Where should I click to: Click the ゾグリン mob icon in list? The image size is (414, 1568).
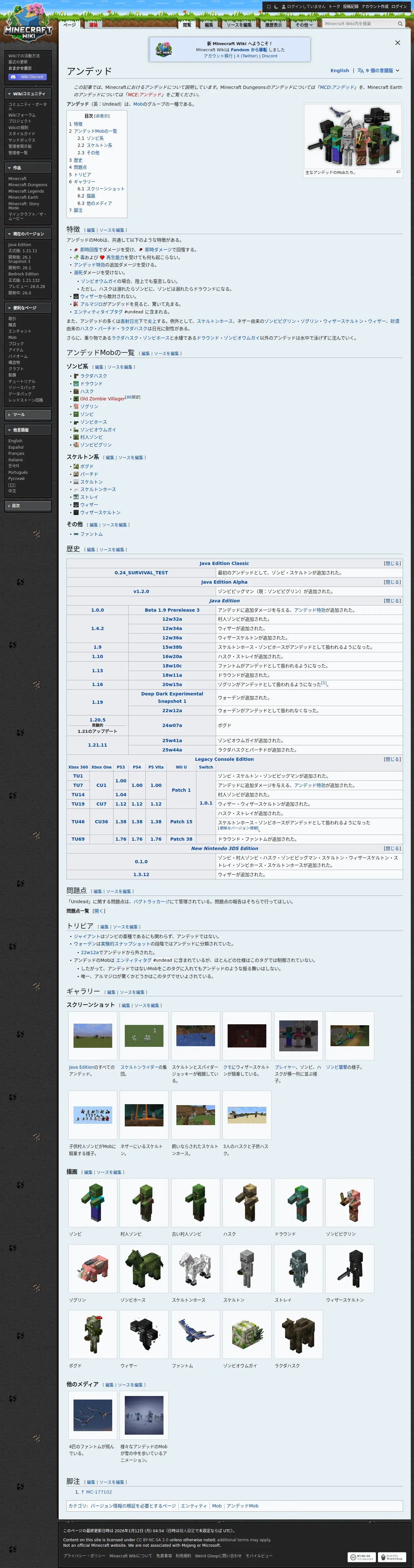coord(76,406)
